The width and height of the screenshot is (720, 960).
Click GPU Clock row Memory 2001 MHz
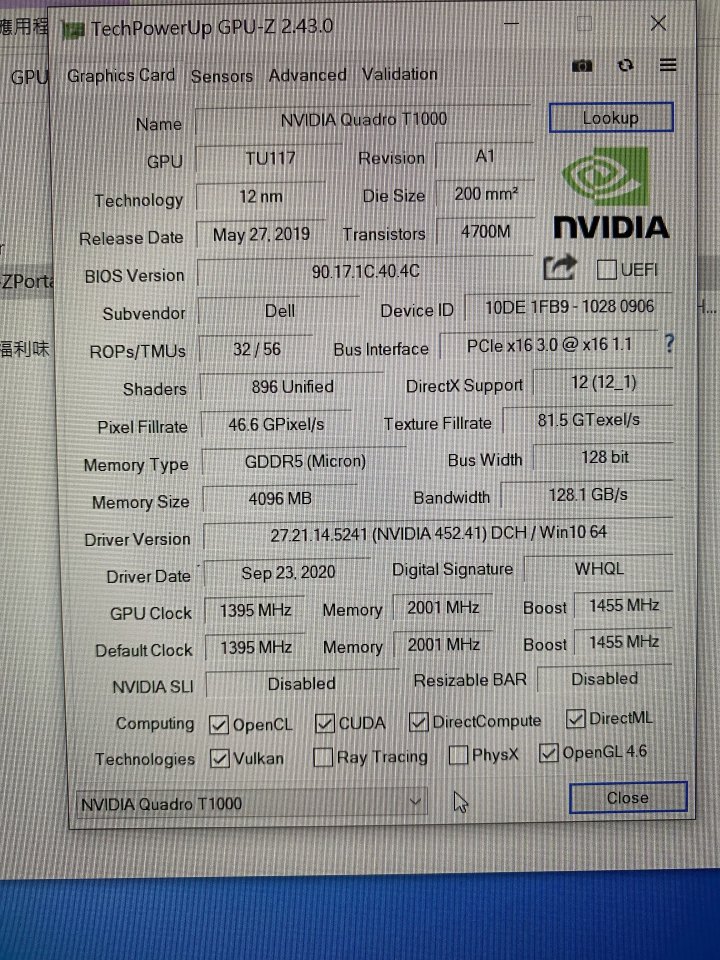(x=443, y=607)
